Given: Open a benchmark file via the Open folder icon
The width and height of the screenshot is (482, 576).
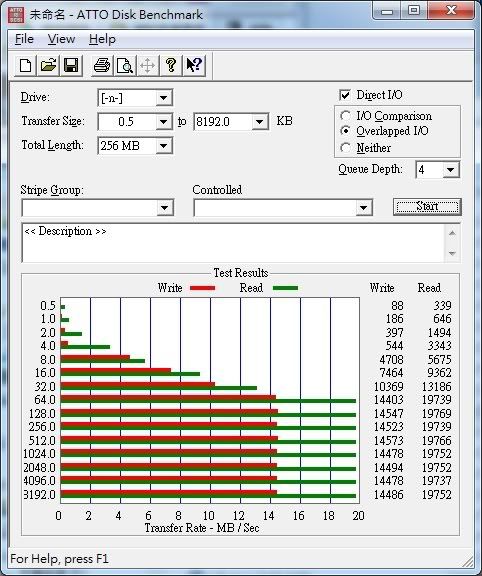Looking at the screenshot, I should tap(48, 65).
